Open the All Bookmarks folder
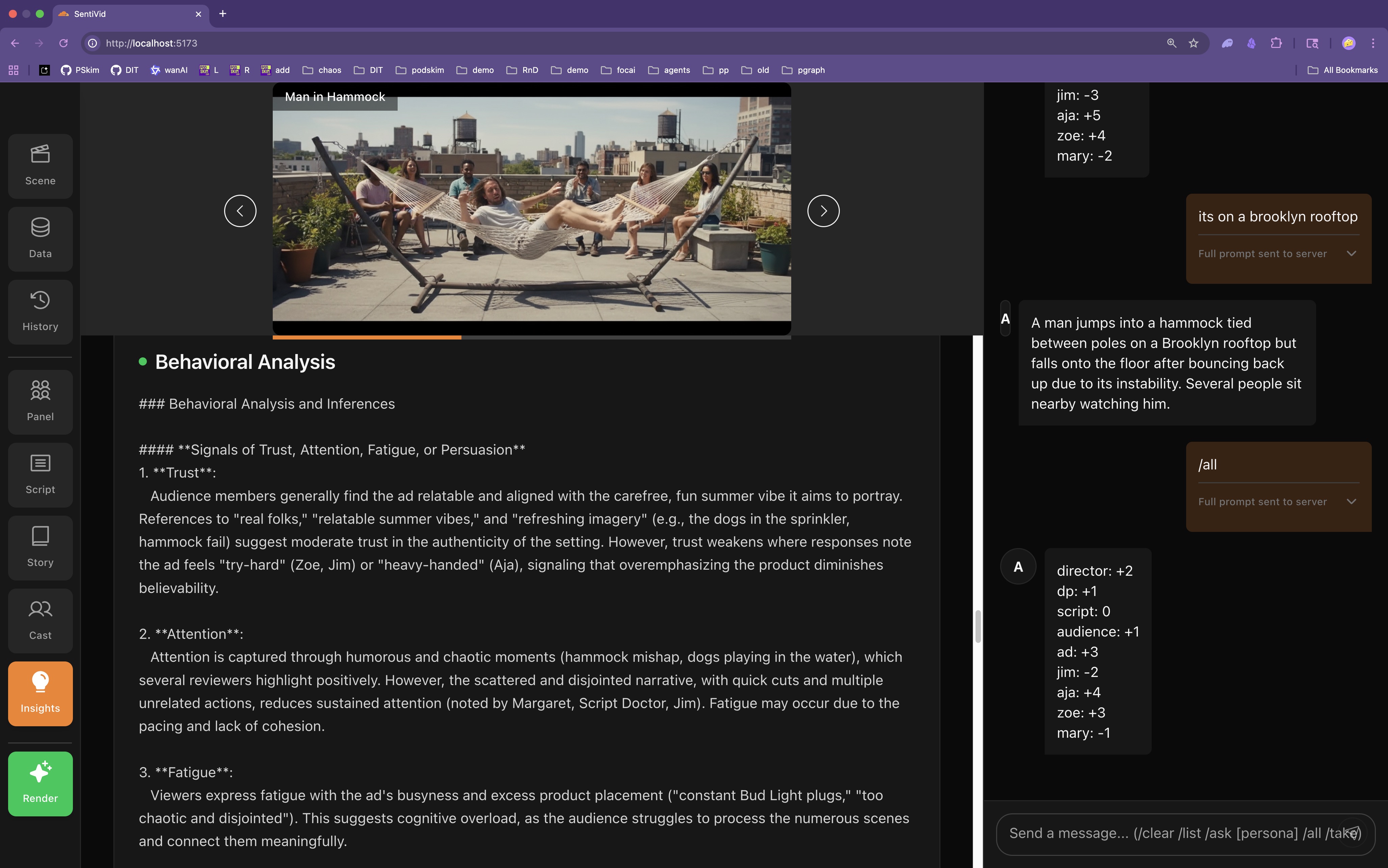This screenshot has height=868, width=1388. pos(1343,70)
